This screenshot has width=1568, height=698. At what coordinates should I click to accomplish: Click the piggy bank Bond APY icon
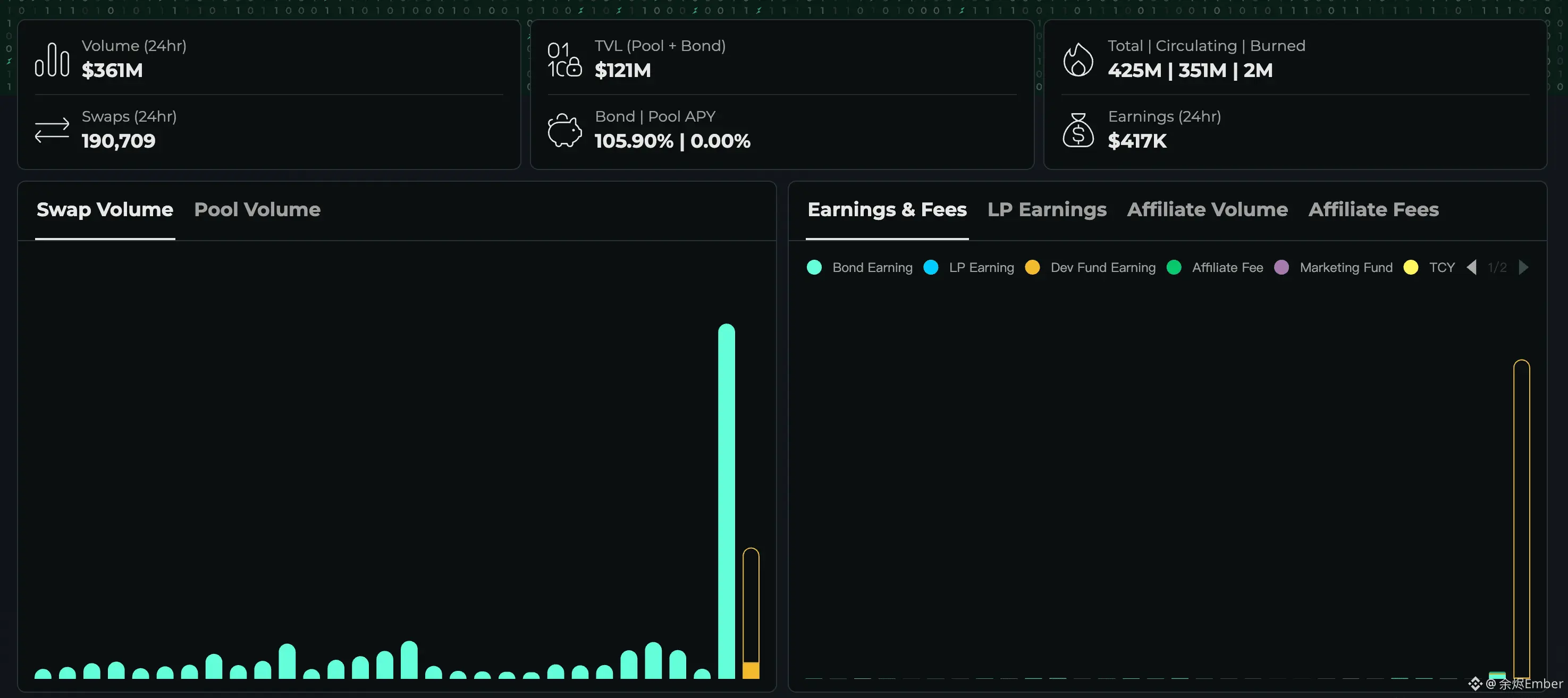click(x=564, y=130)
